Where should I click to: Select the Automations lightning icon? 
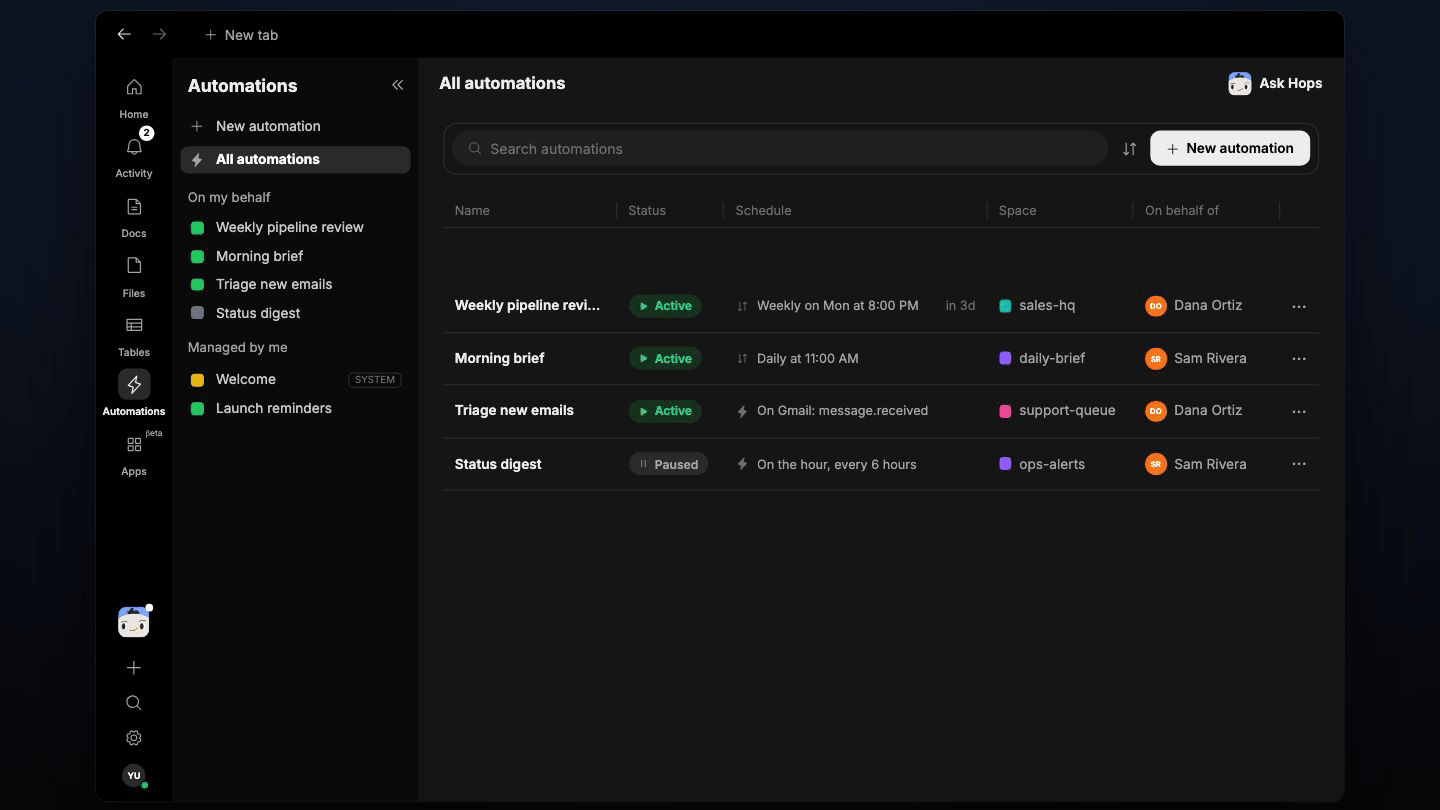(x=134, y=385)
